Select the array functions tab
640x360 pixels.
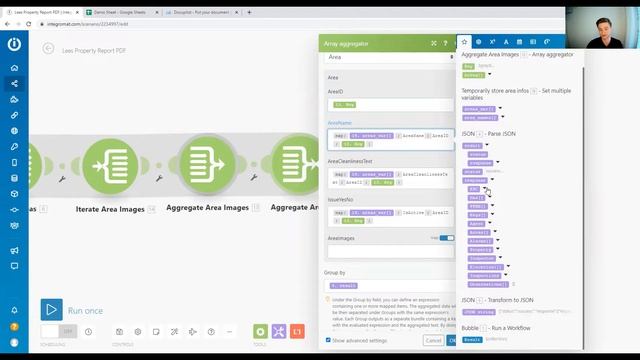pyautogui.click(x=533, y=42)
